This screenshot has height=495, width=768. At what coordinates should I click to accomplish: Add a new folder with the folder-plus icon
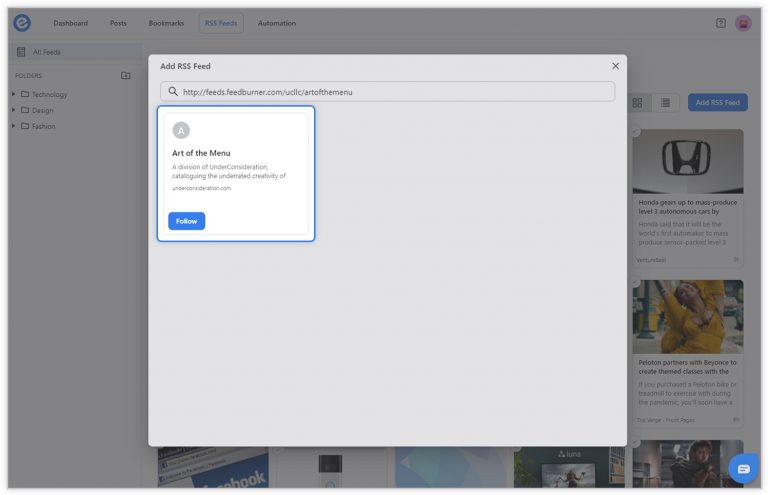tap(125, 75)
